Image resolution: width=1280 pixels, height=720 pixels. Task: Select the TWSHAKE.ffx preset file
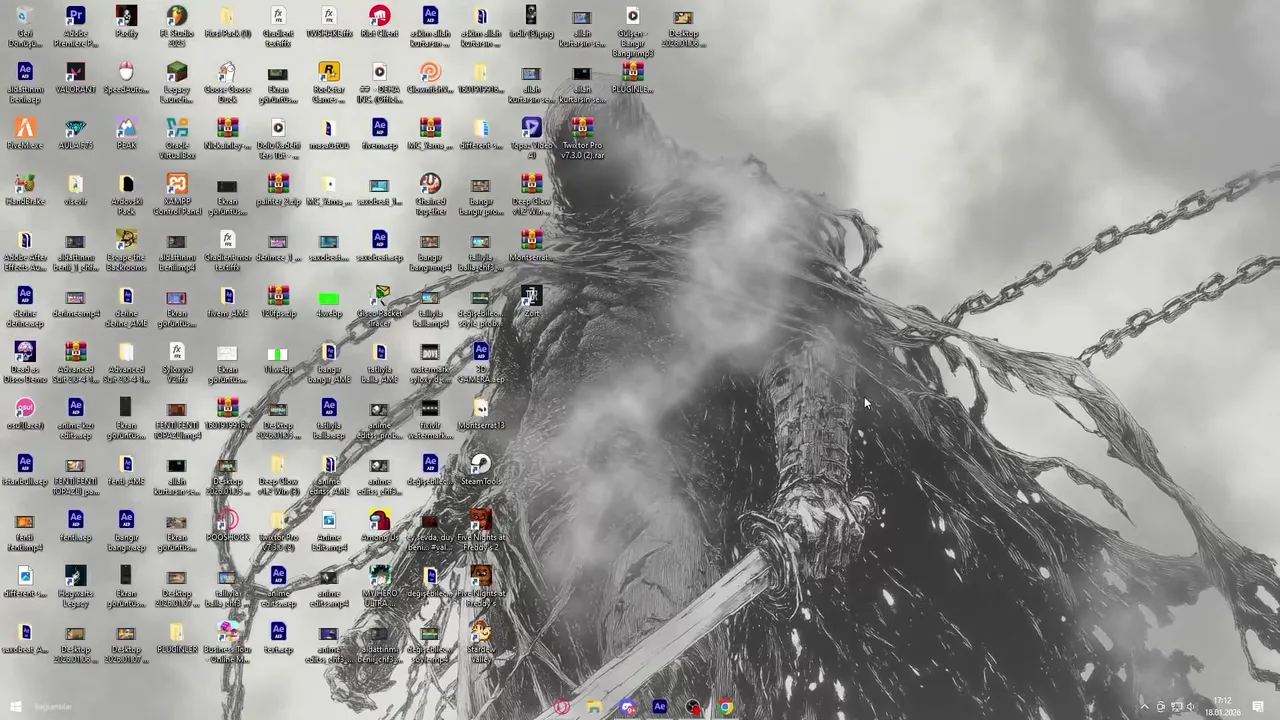coord(329,22)
